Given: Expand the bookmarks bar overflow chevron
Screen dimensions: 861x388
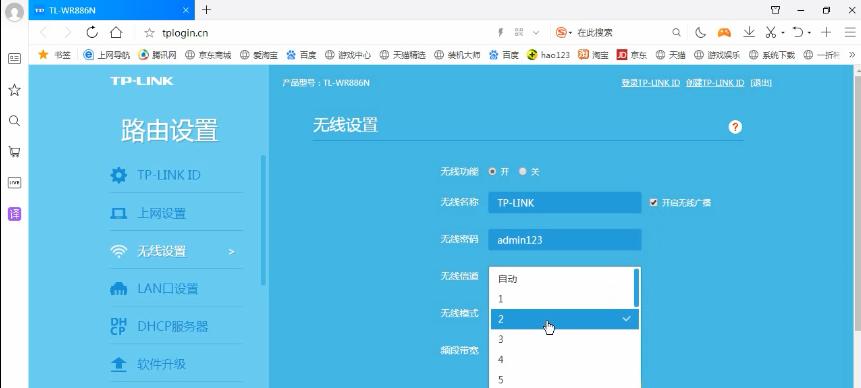Looking at the screenshot, I should (x=852, y=54).
